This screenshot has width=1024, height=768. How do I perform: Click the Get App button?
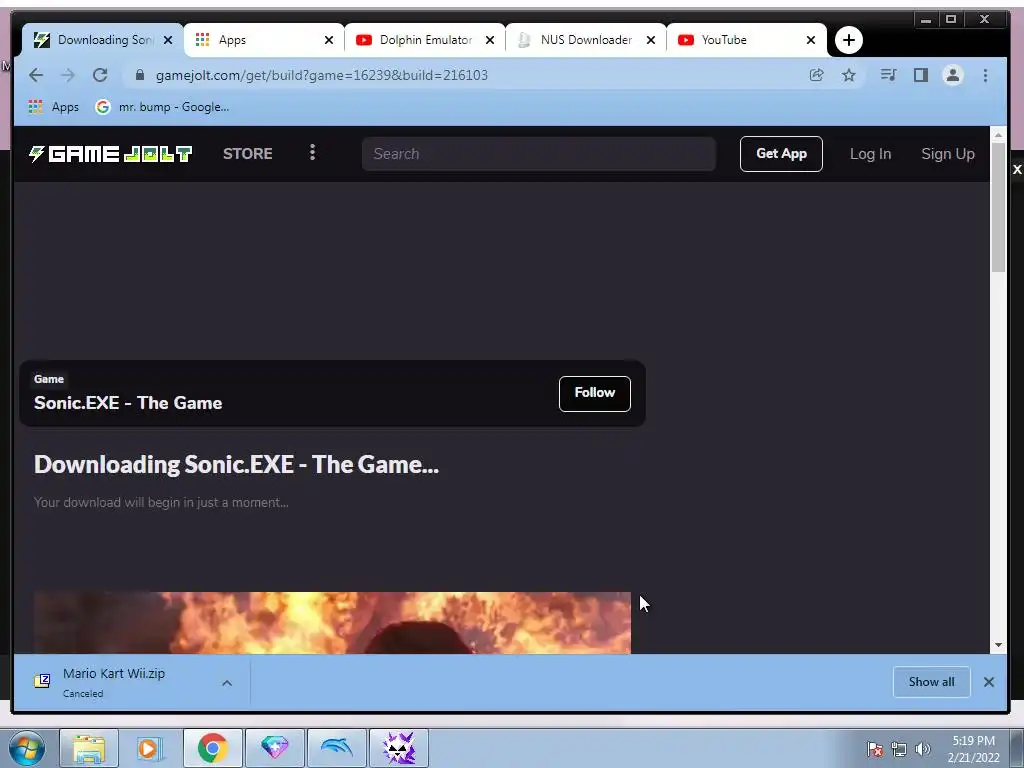click(781, 154)
